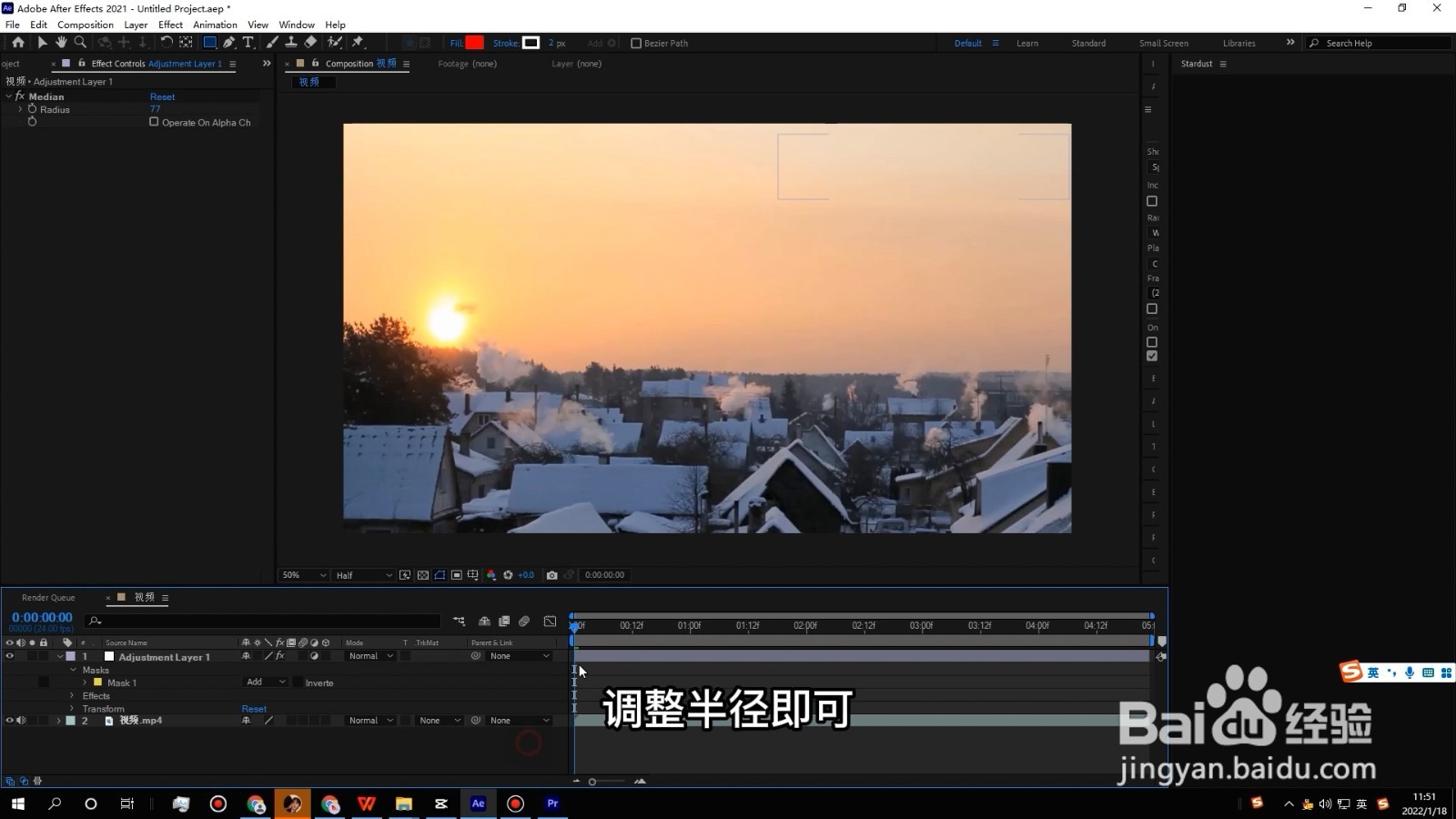Select the Hand tool in the toolbar
The height and width of the screenshot is (819, 1456).
pyautogui.click(x=62, y=42)
